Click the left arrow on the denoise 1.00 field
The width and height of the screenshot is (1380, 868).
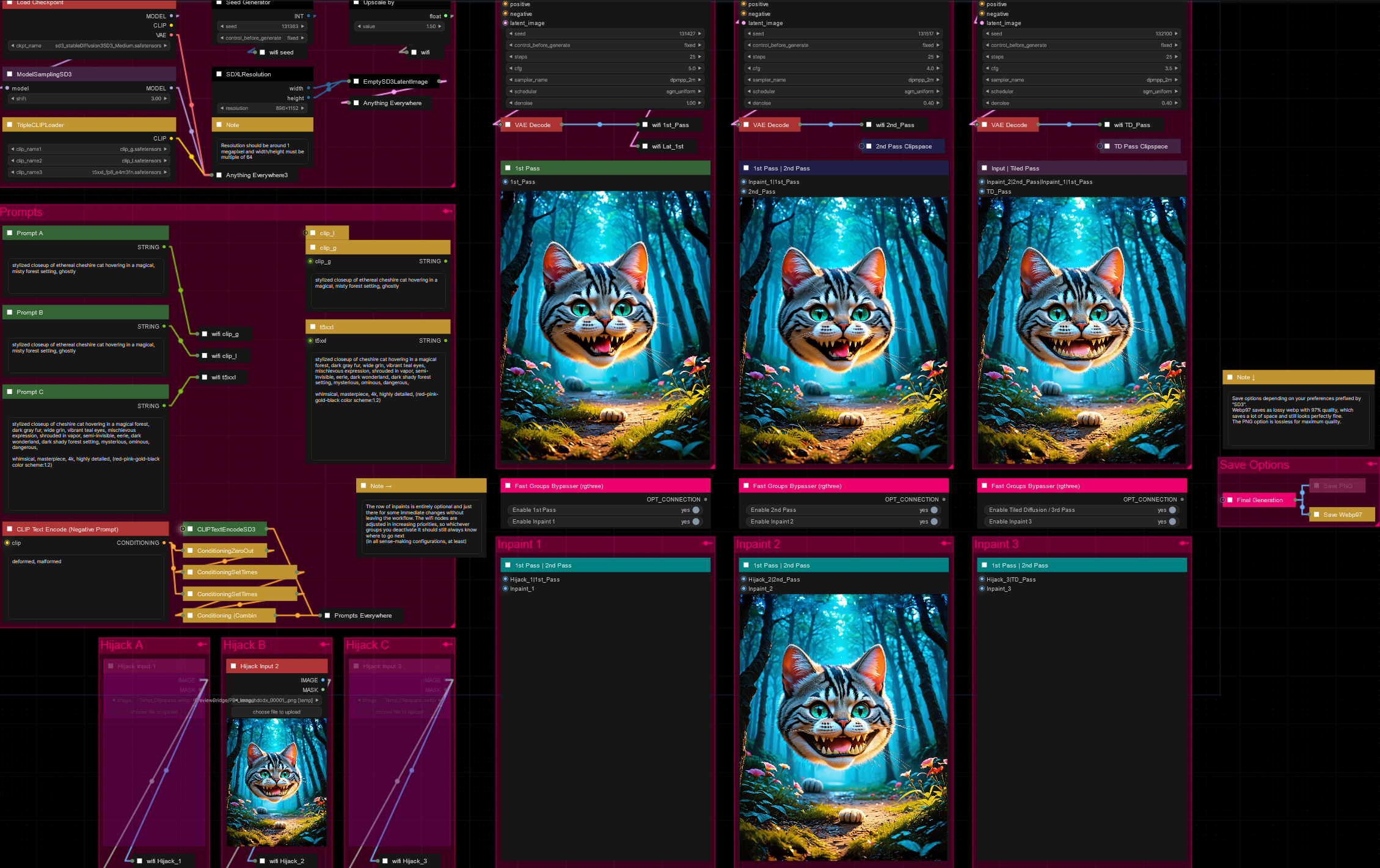pyautogui.click(x=511, y=103)
